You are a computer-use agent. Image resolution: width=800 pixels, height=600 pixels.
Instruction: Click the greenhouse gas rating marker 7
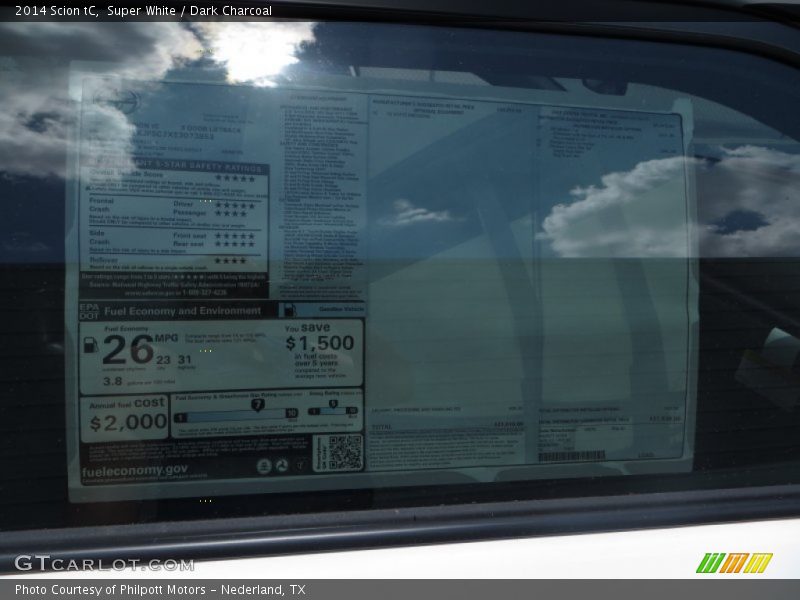pyautogui.click(x=258, y=405)
